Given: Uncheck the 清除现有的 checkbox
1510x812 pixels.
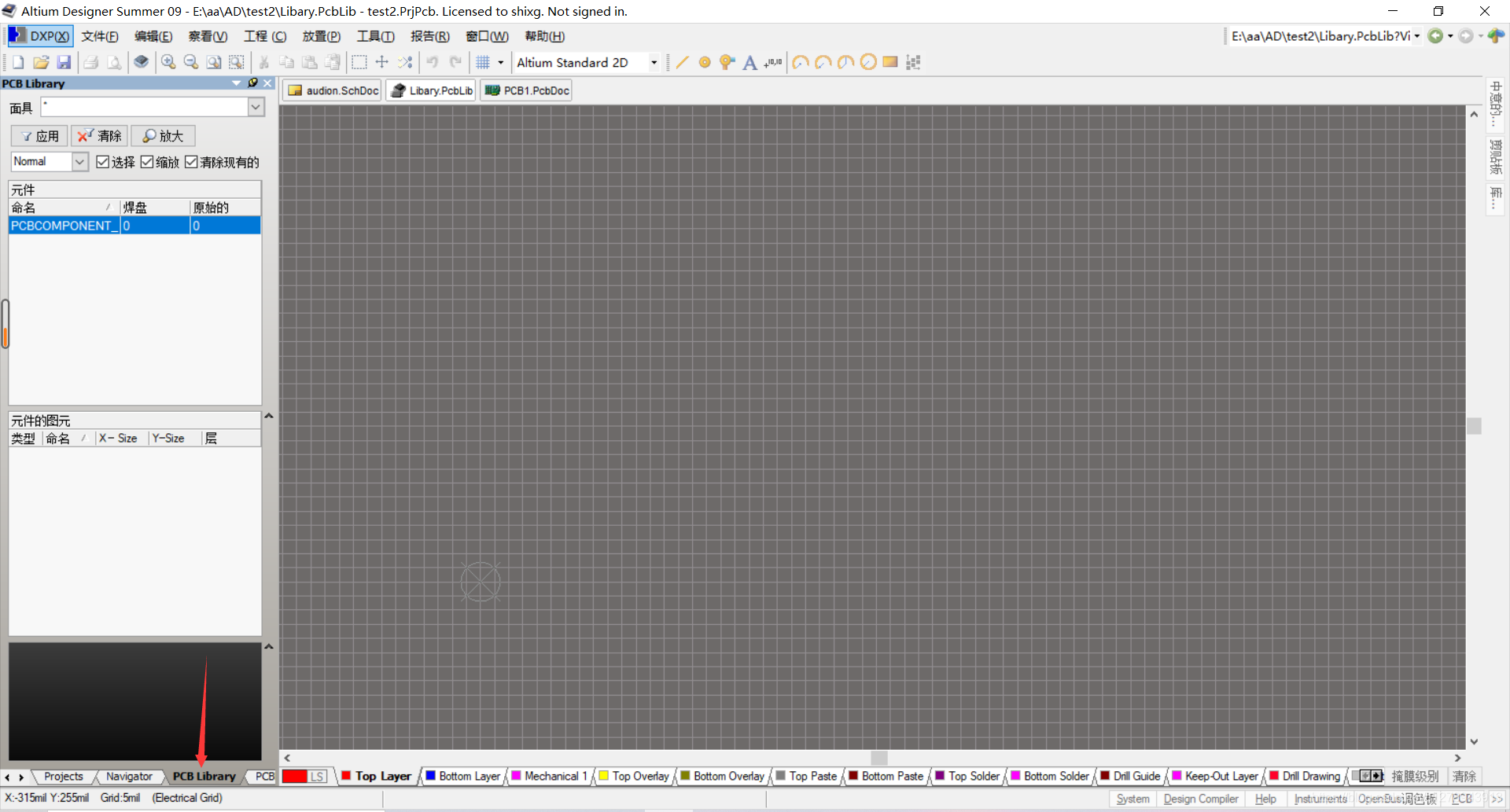Looking at the screenshot, I should (191, 162).
